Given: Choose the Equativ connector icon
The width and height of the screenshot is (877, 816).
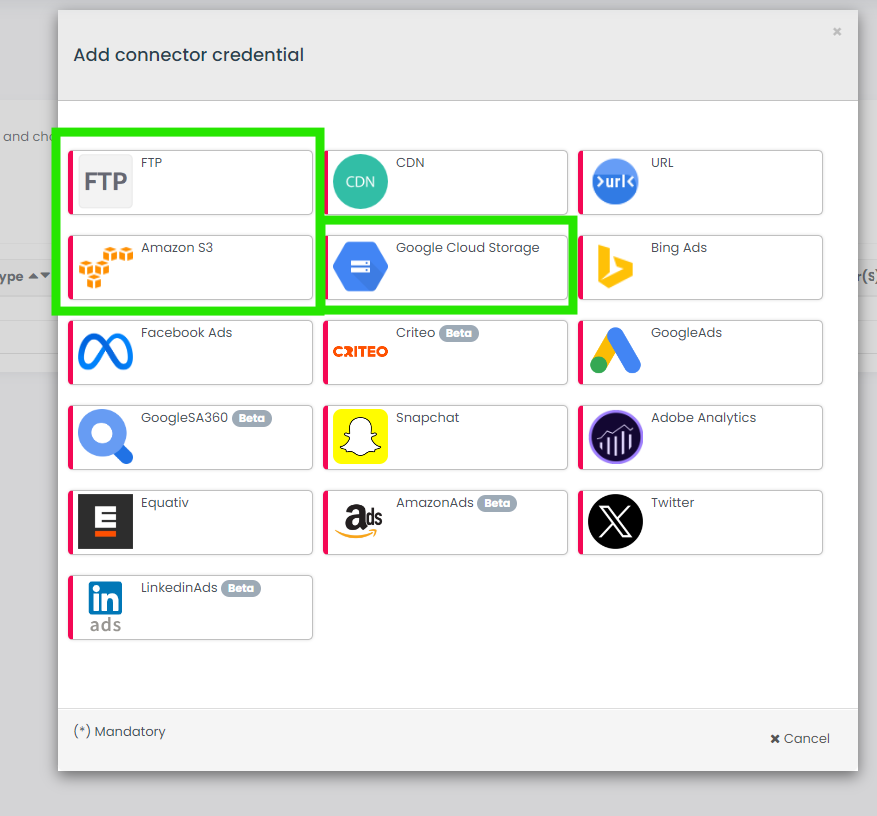Looking at the screenshot, I should (105, 522).
